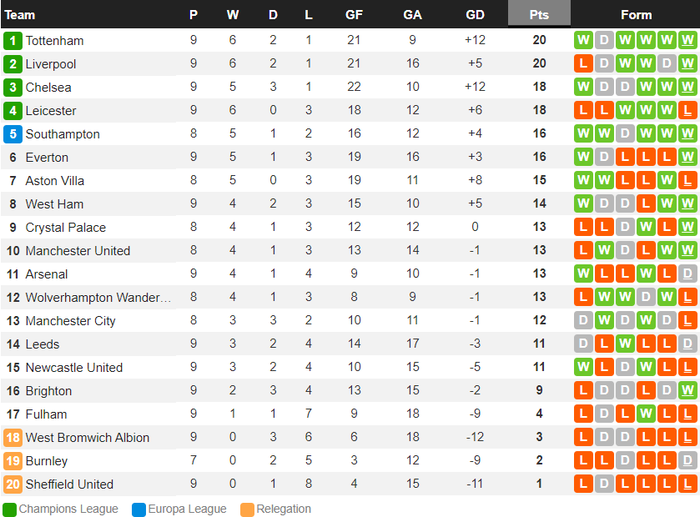This screenshot has width=700, height=517.
Task: Select Wolverhampton Wanderers team name
Action: pyautogui.click(x=98, y=297)
